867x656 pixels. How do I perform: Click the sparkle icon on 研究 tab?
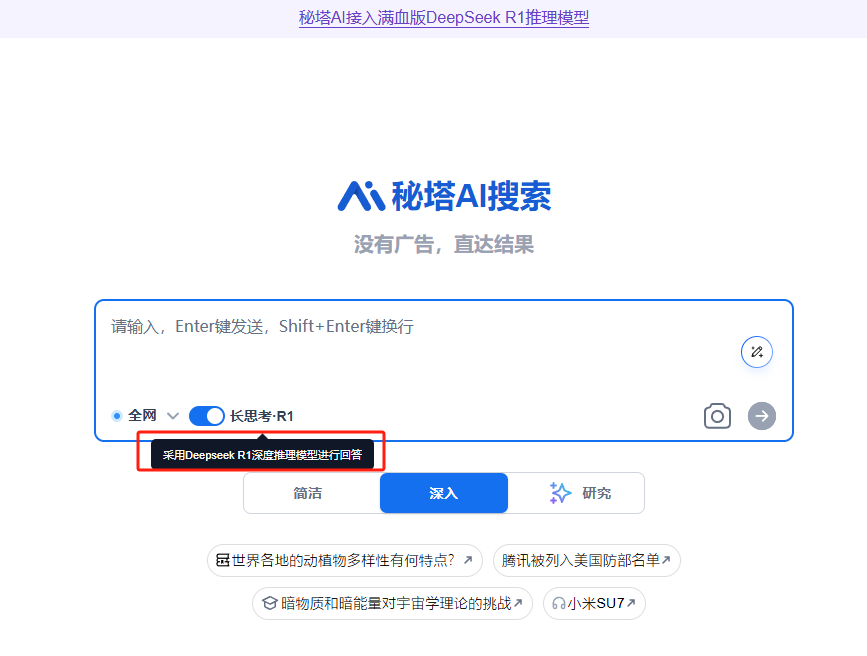click(x=560, y=493)
